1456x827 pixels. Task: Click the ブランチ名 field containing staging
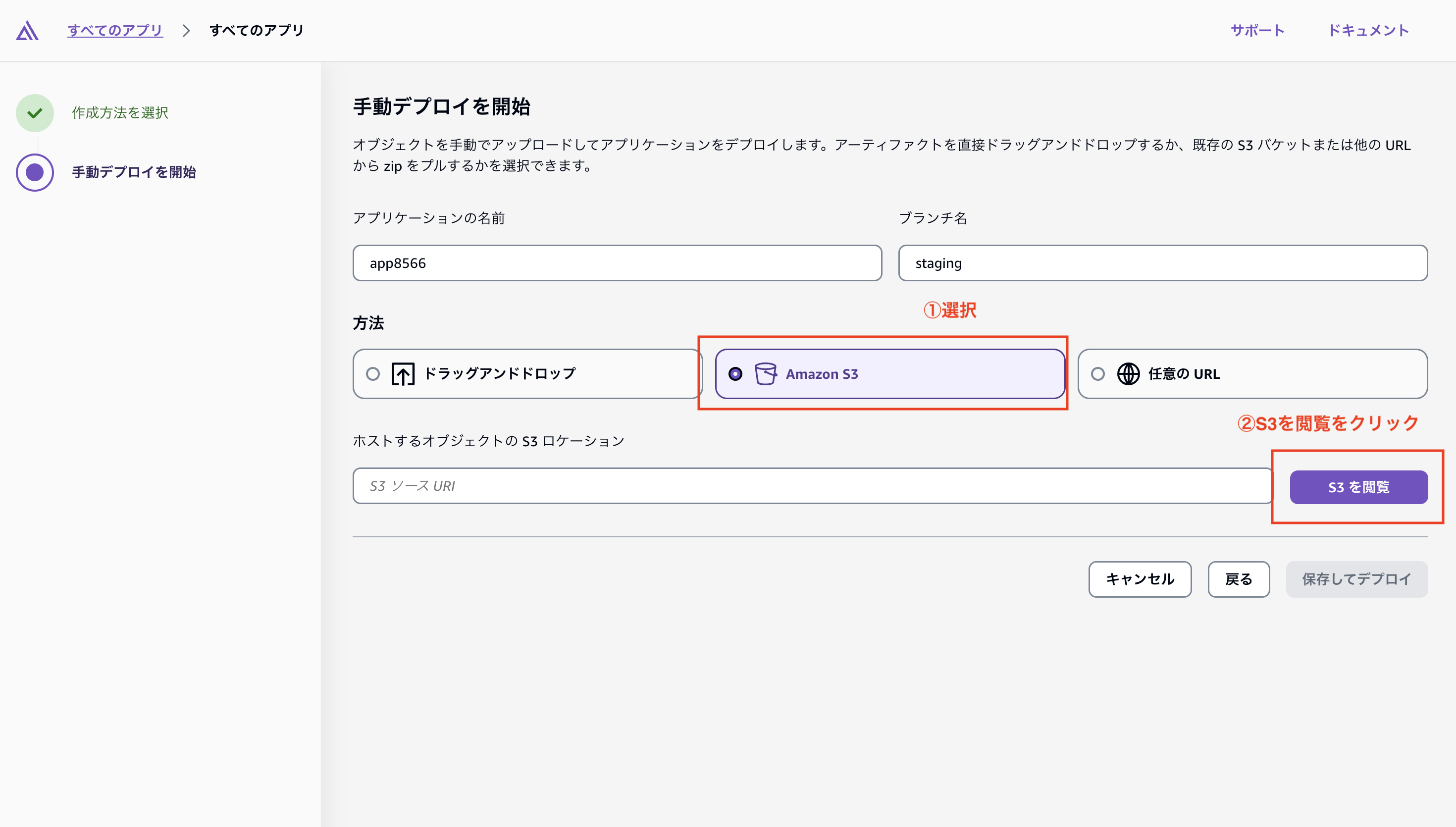coord(1162,263)
